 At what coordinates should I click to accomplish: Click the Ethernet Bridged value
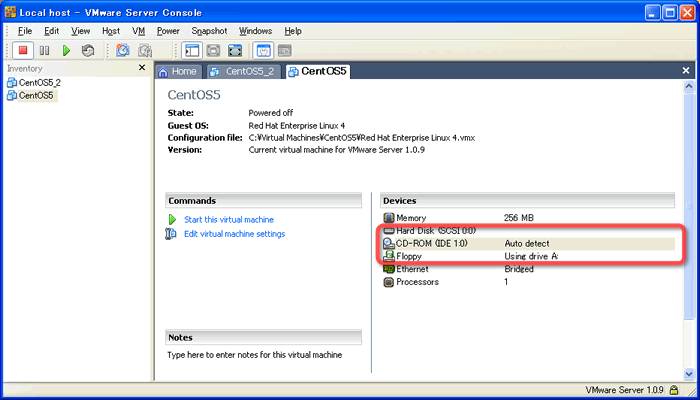point(519,269)
